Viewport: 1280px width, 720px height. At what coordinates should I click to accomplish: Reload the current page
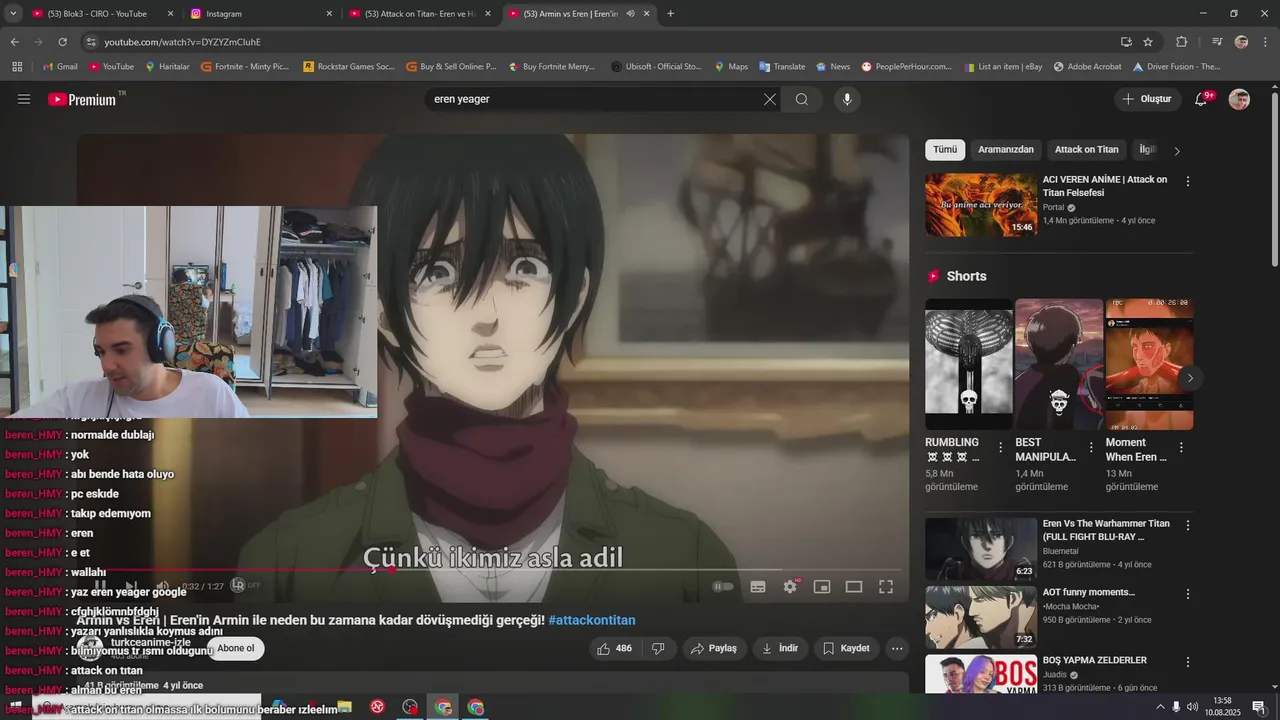pyautogui.click(x=62, y=42)
